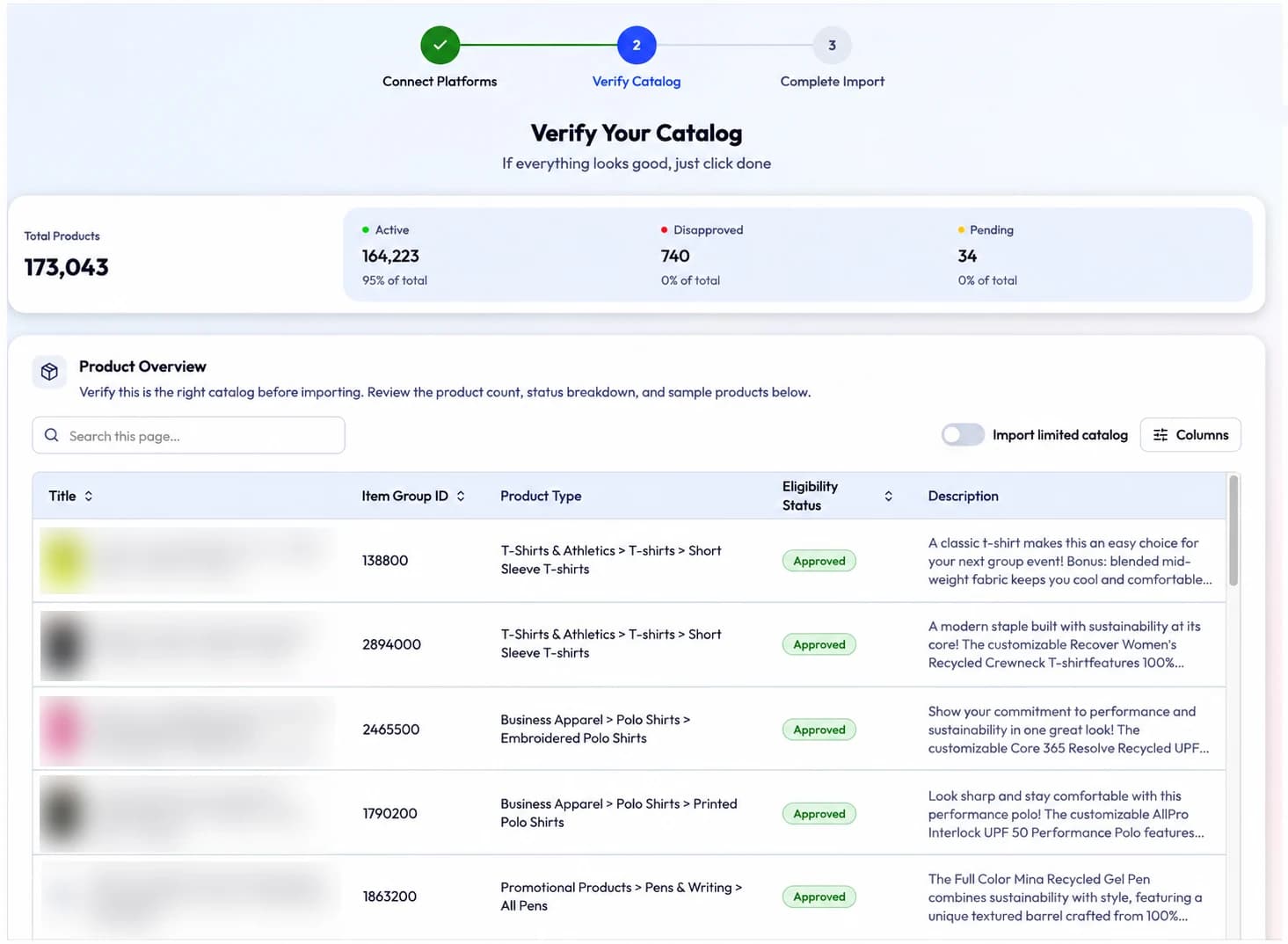Screen dimensions: 1288x944
Task: Select Item Group ID 1863200
Action: [389, 897]
